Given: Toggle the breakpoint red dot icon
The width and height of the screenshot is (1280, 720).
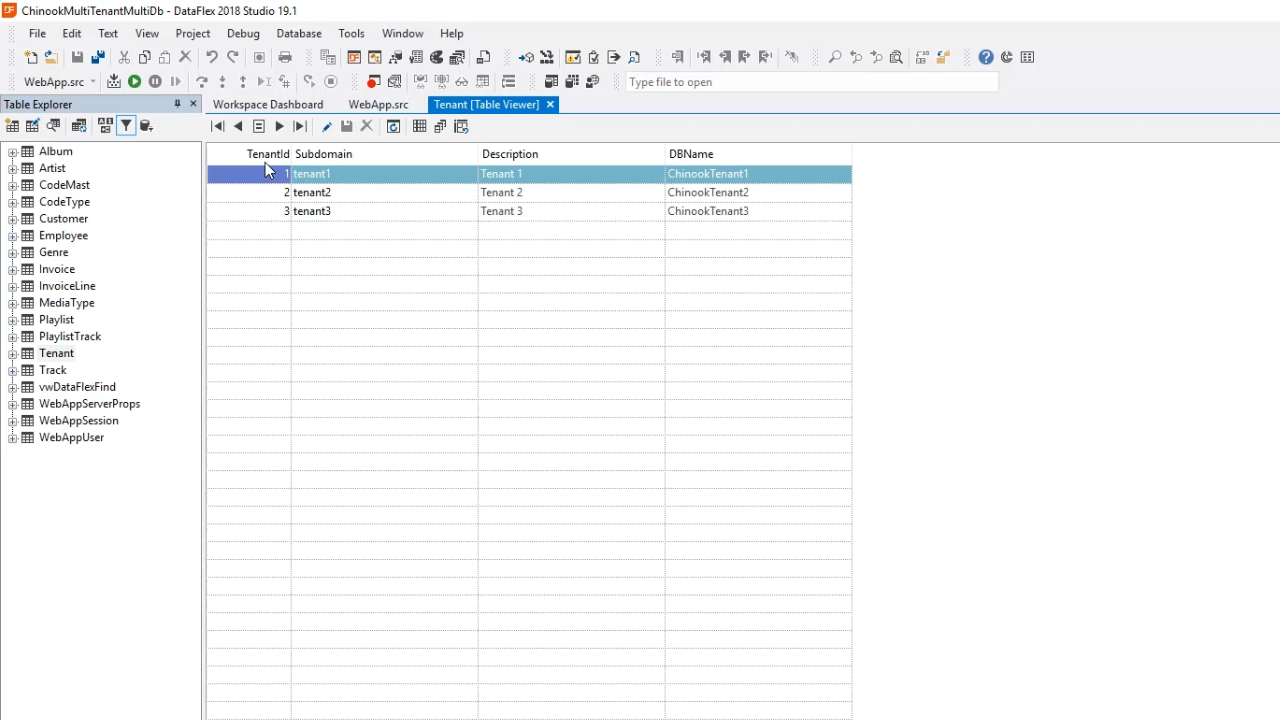Looking at the screenshot, I should pyautogui.click(x=373, y=82).
